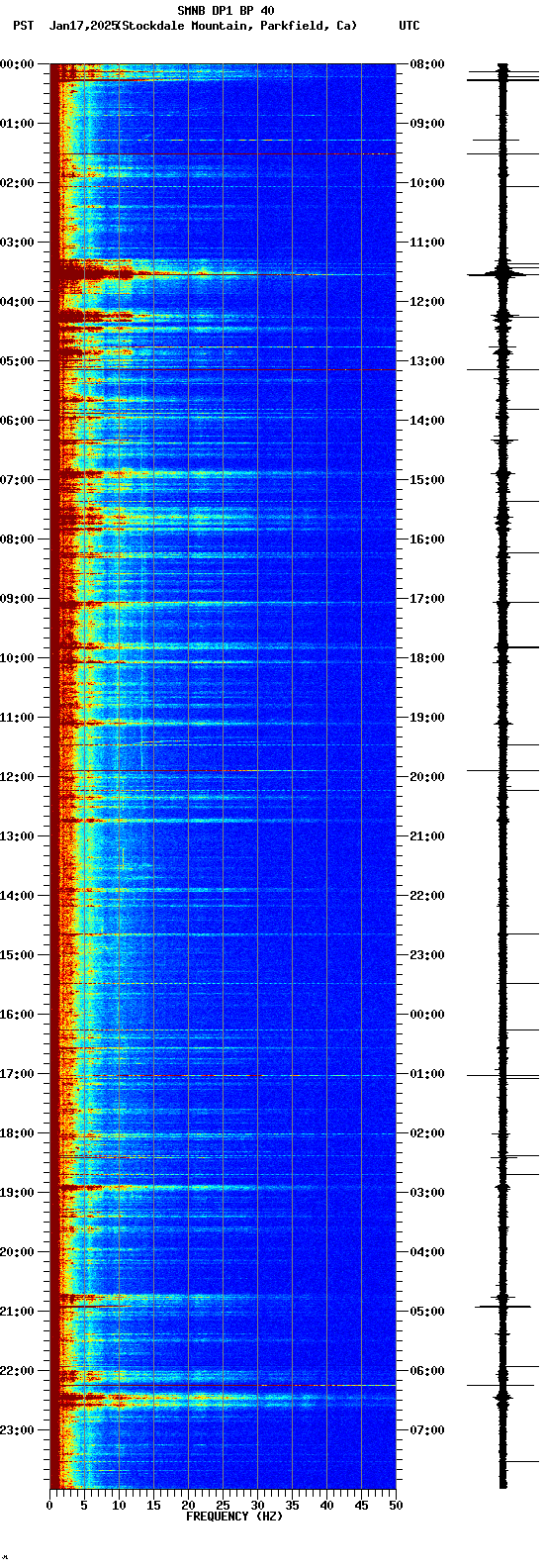Click the large waveform spike near 11:30 UTC on the seismogram
The width and height of the screenshot is (546, 1568).
click(503, 274)
